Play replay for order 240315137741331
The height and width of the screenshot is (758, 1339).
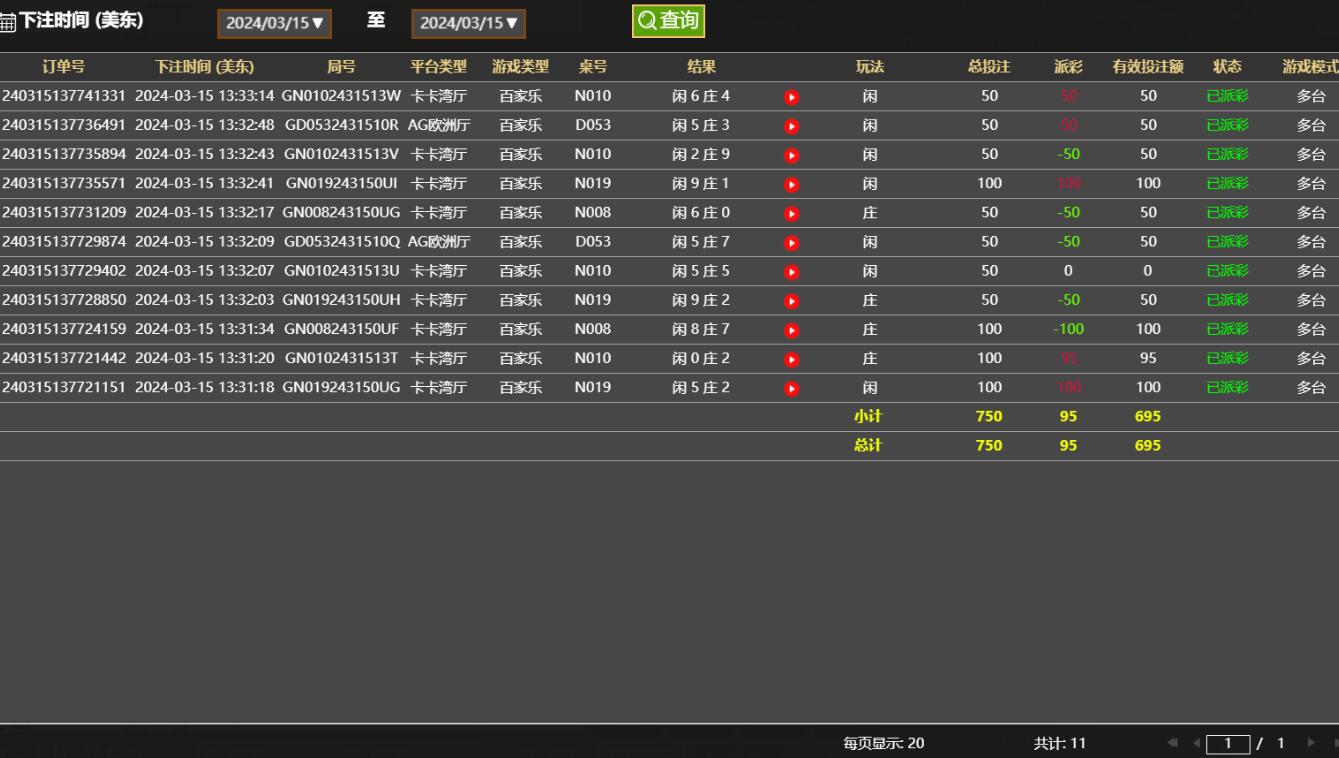tap(791, 97)
